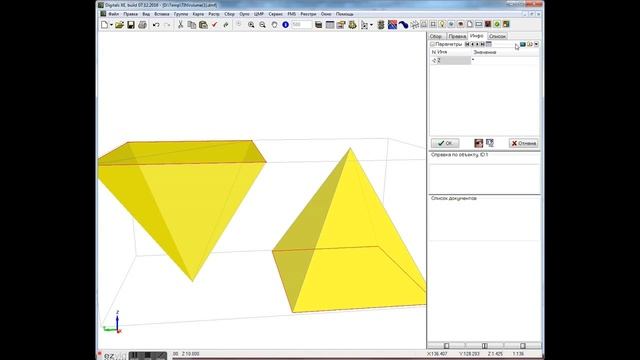Click the red picture icon beside OK
The height and width of the screenshot is (360, 640).
click(479, 143)
